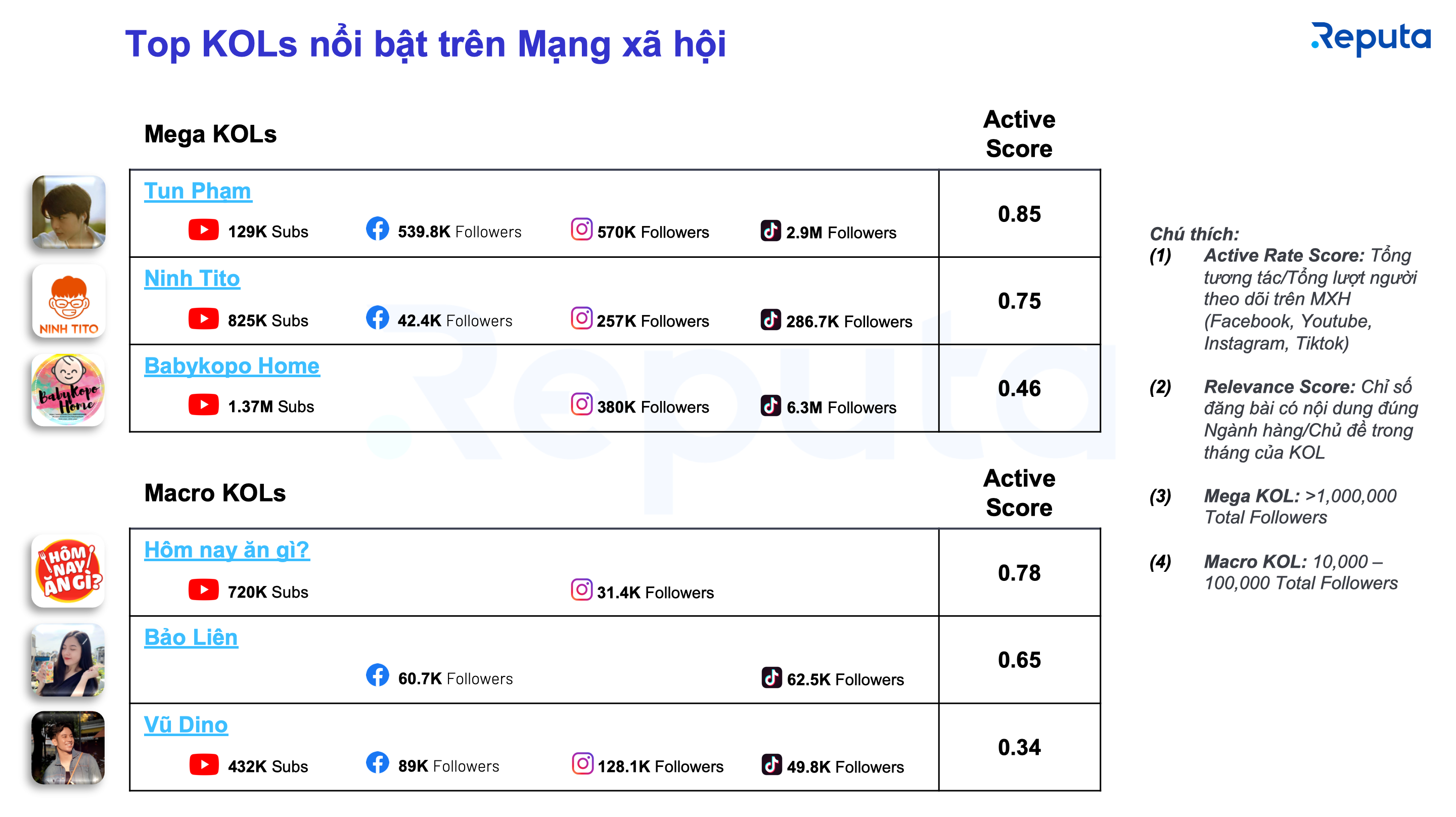Click Bảo Liên's Facebook icon
1456x817 pixels.
point(377,675)
